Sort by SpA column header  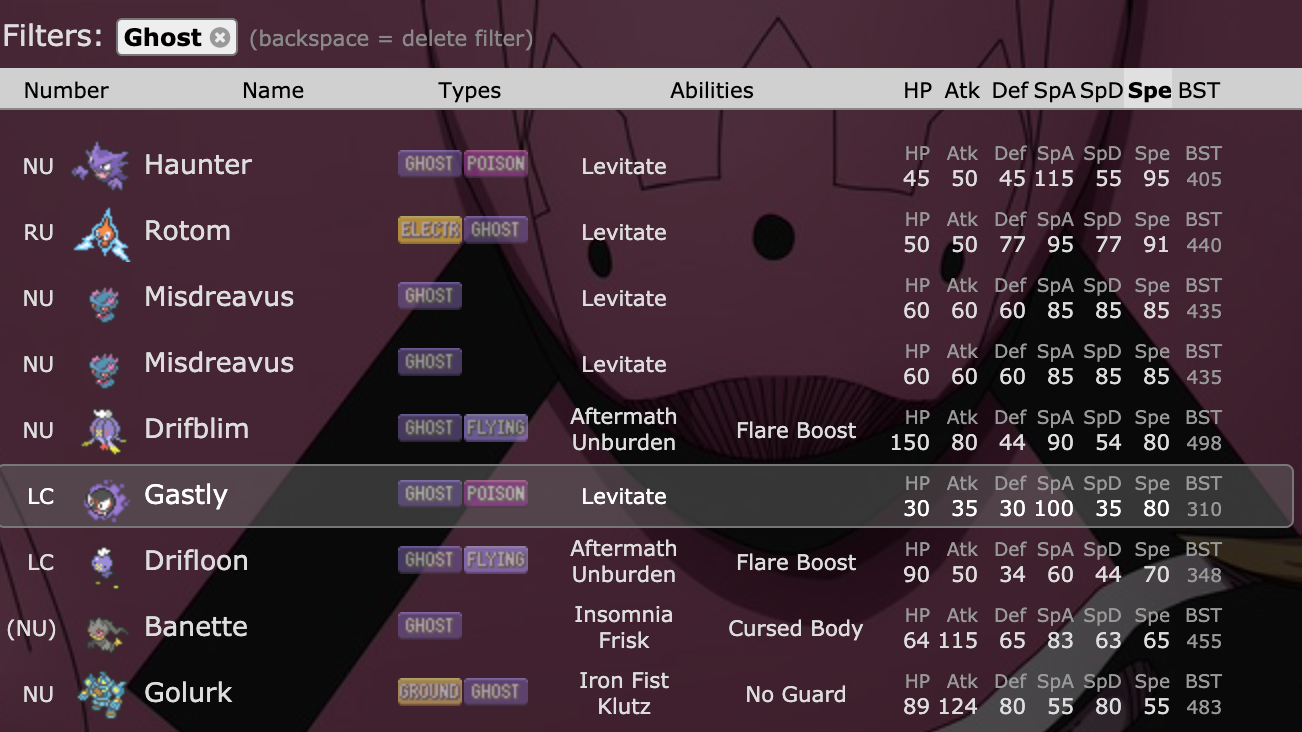pyautogui.click(x=1054, y=90)
